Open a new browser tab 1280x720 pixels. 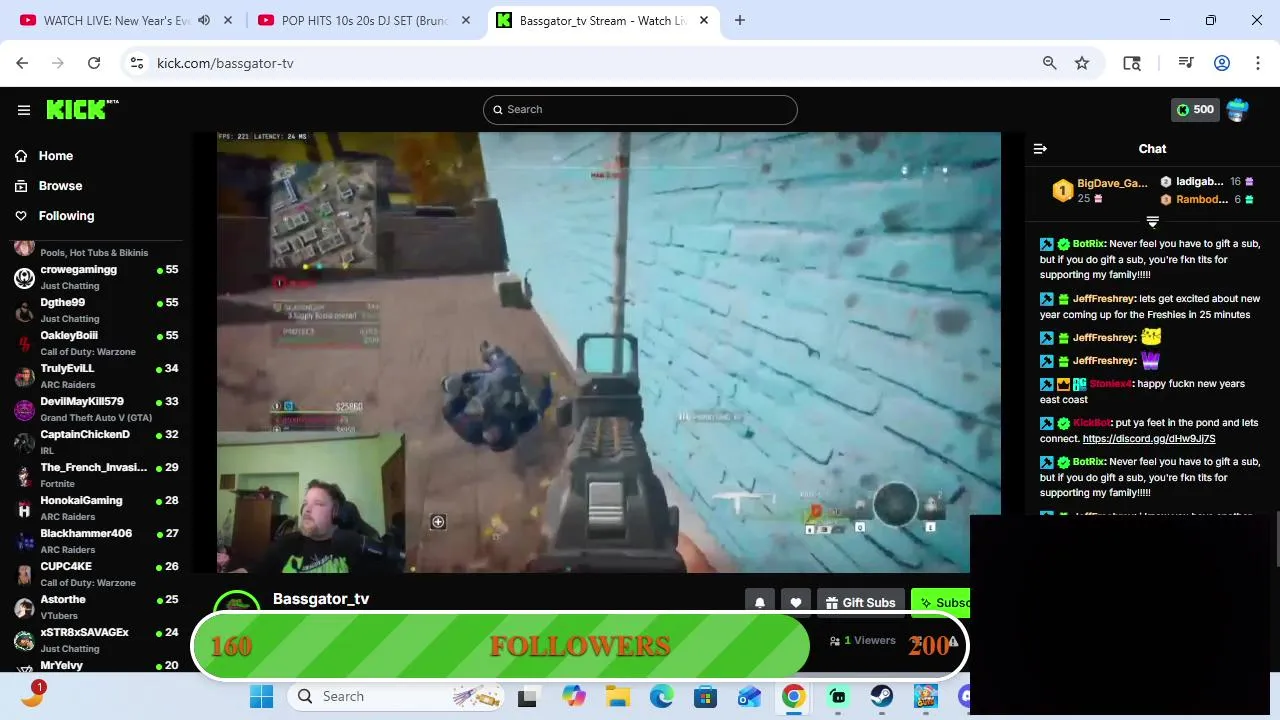tap(740, 20)
